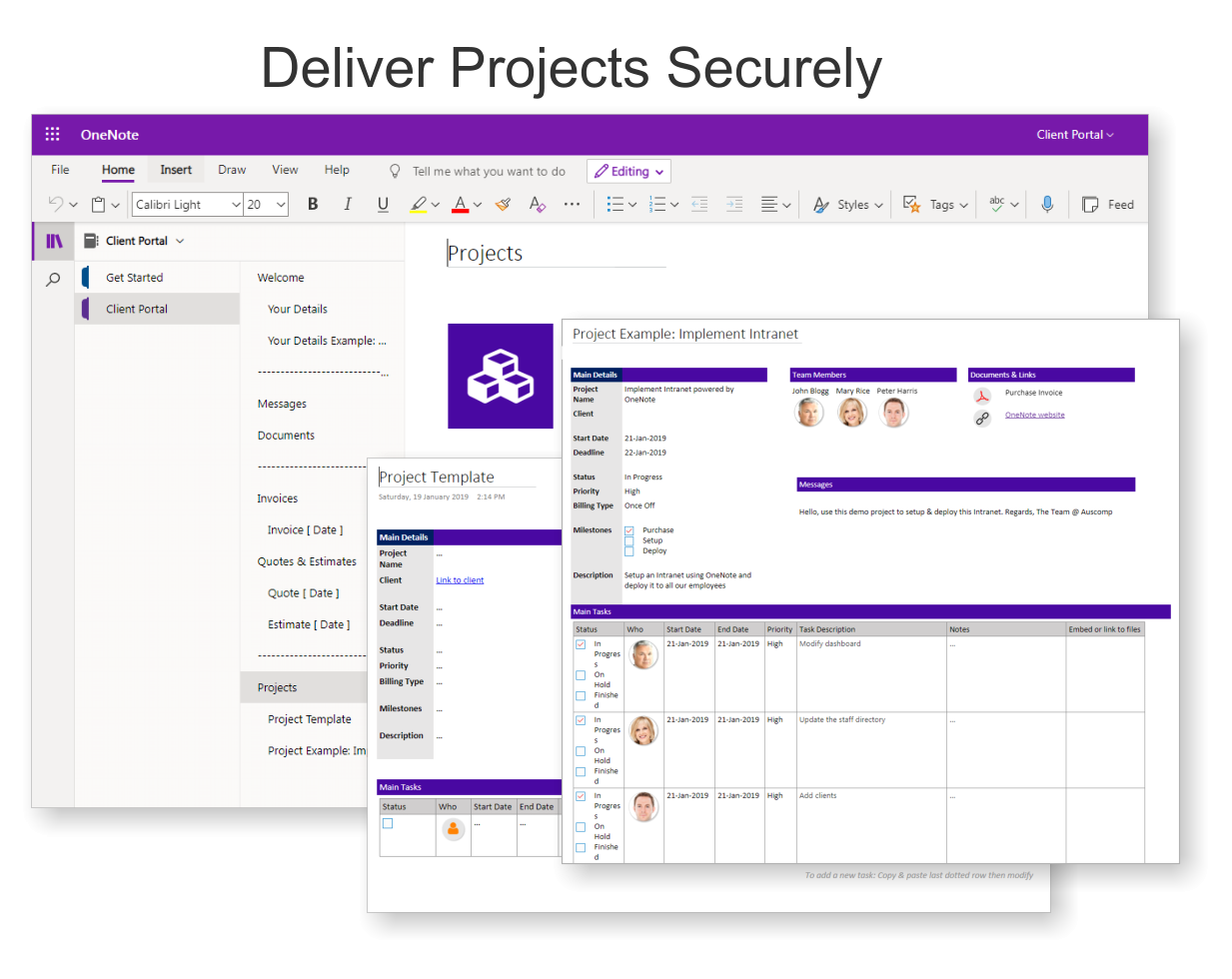This screenshot has width=1232, height=979.
Task: Open the File menu
Action: [60, 170]
